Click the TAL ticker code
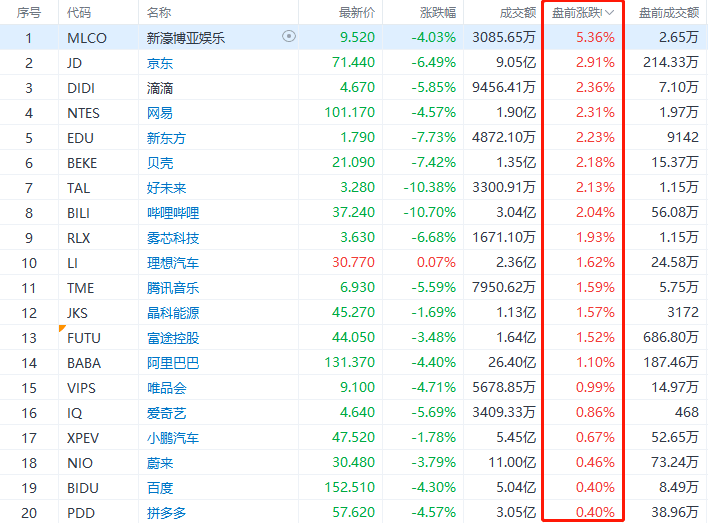The width and height of the screenshot is (708, 523). [x=79, y=188]
